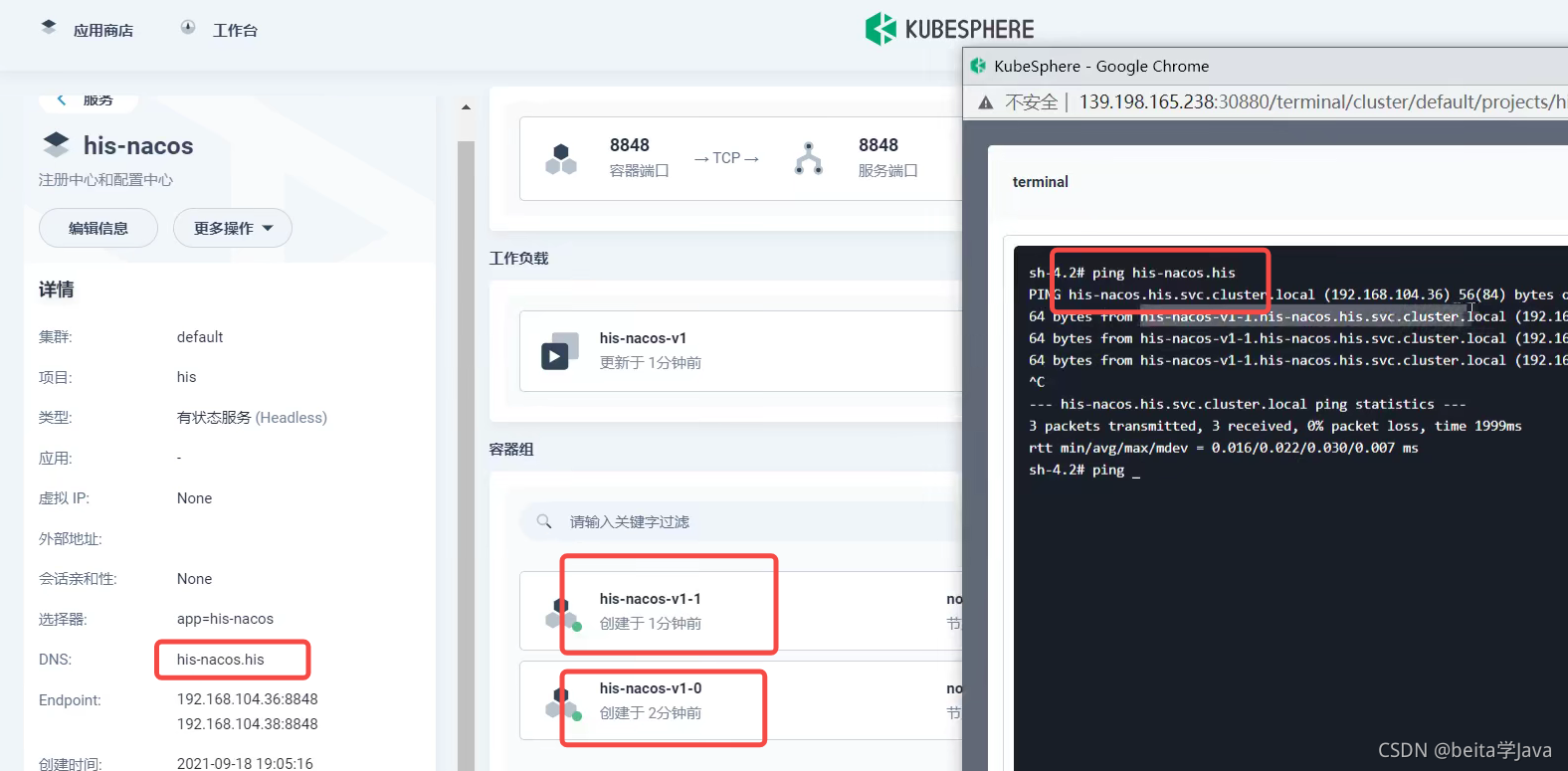
Task: Click the 项目 value his
Action: tap(187, 377)
